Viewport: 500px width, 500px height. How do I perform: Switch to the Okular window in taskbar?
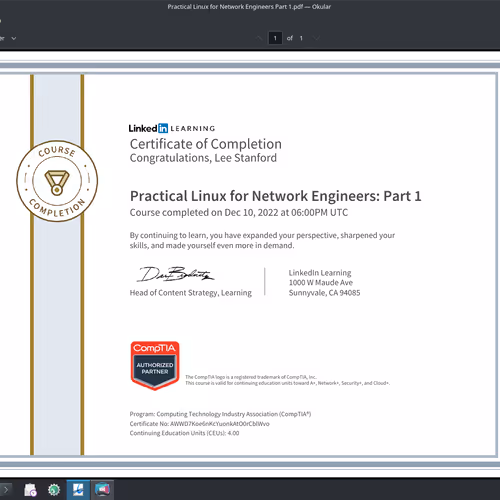[78, 490]
